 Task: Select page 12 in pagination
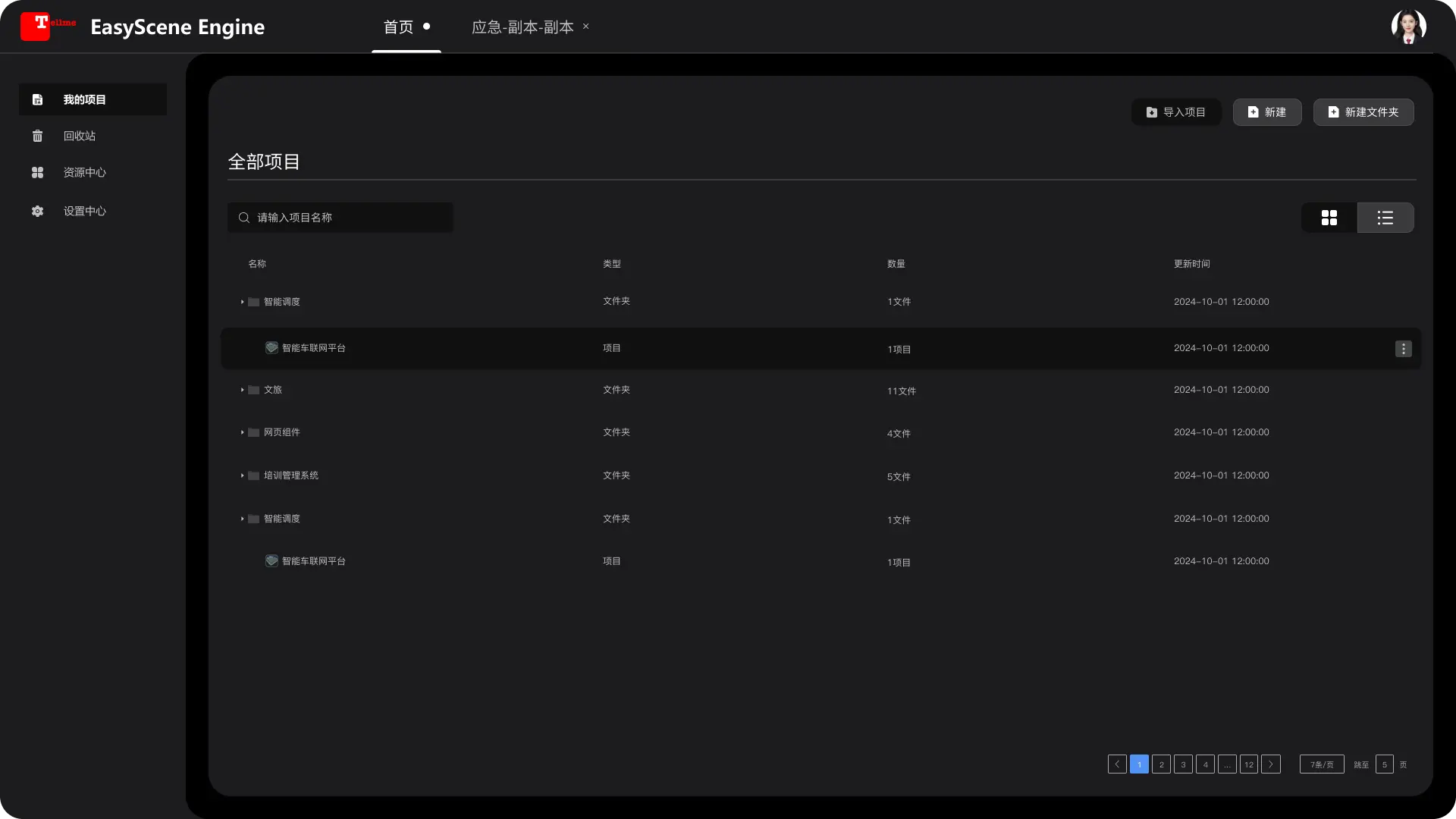[x=1249, y=764]
